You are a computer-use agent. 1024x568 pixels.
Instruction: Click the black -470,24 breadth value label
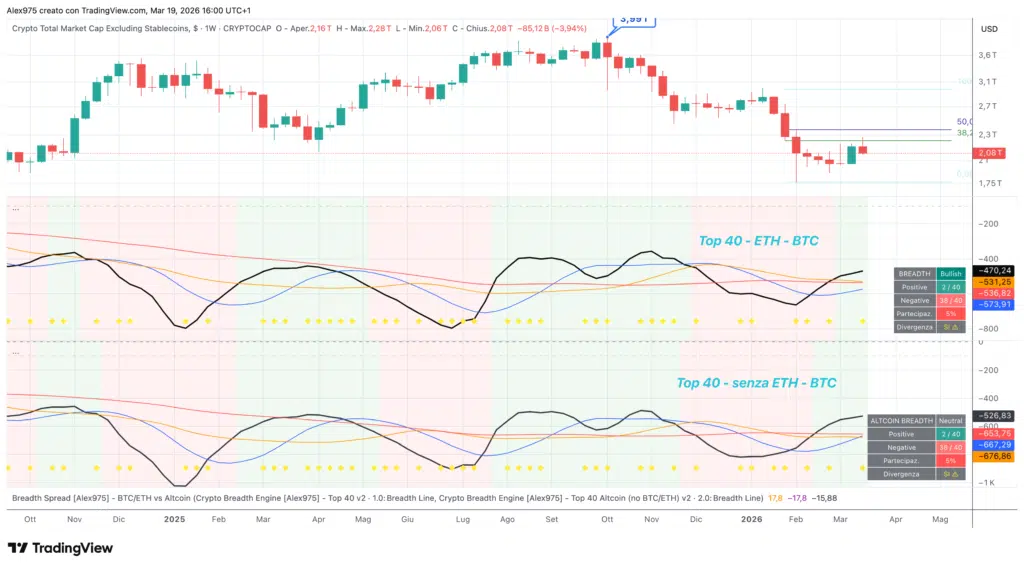(994, 270)
